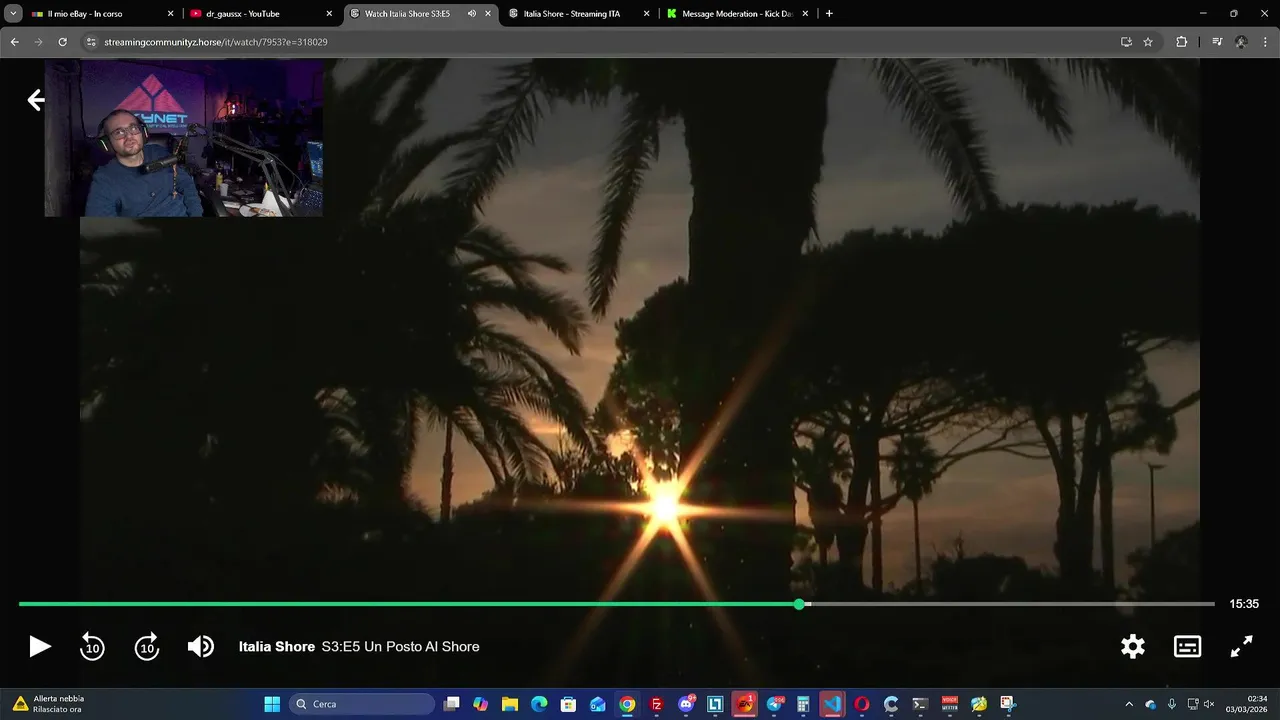Open the tab search dropdown

(x=13, y=14)
